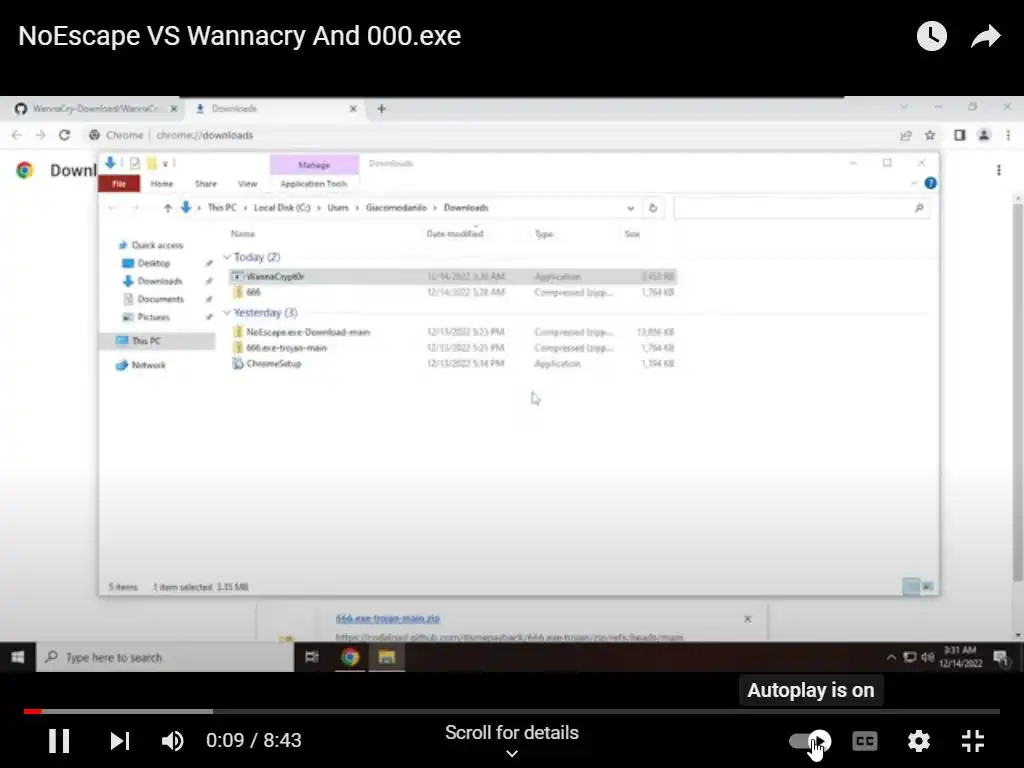Open Downloads in navigation pane
Screen dimensions: 1024x768
(x=159, y=281)
